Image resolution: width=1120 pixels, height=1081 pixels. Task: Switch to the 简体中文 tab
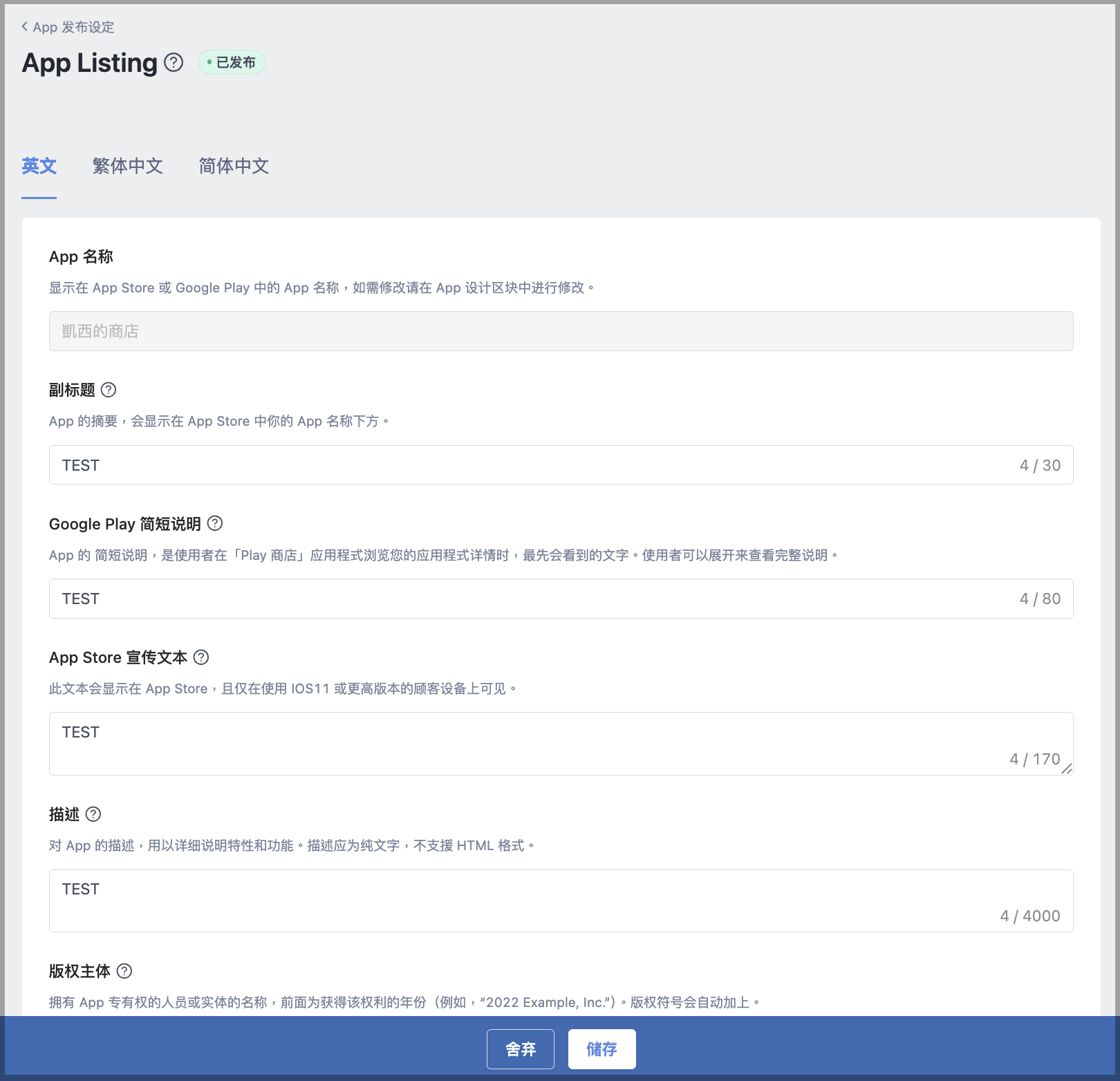coord(234,166)
